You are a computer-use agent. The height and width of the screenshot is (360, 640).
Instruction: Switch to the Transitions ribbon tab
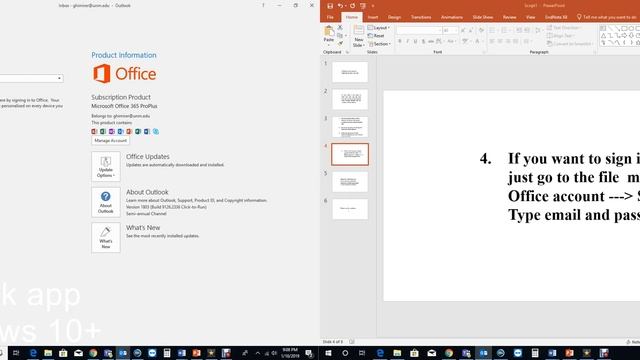(x=421, y=17)
